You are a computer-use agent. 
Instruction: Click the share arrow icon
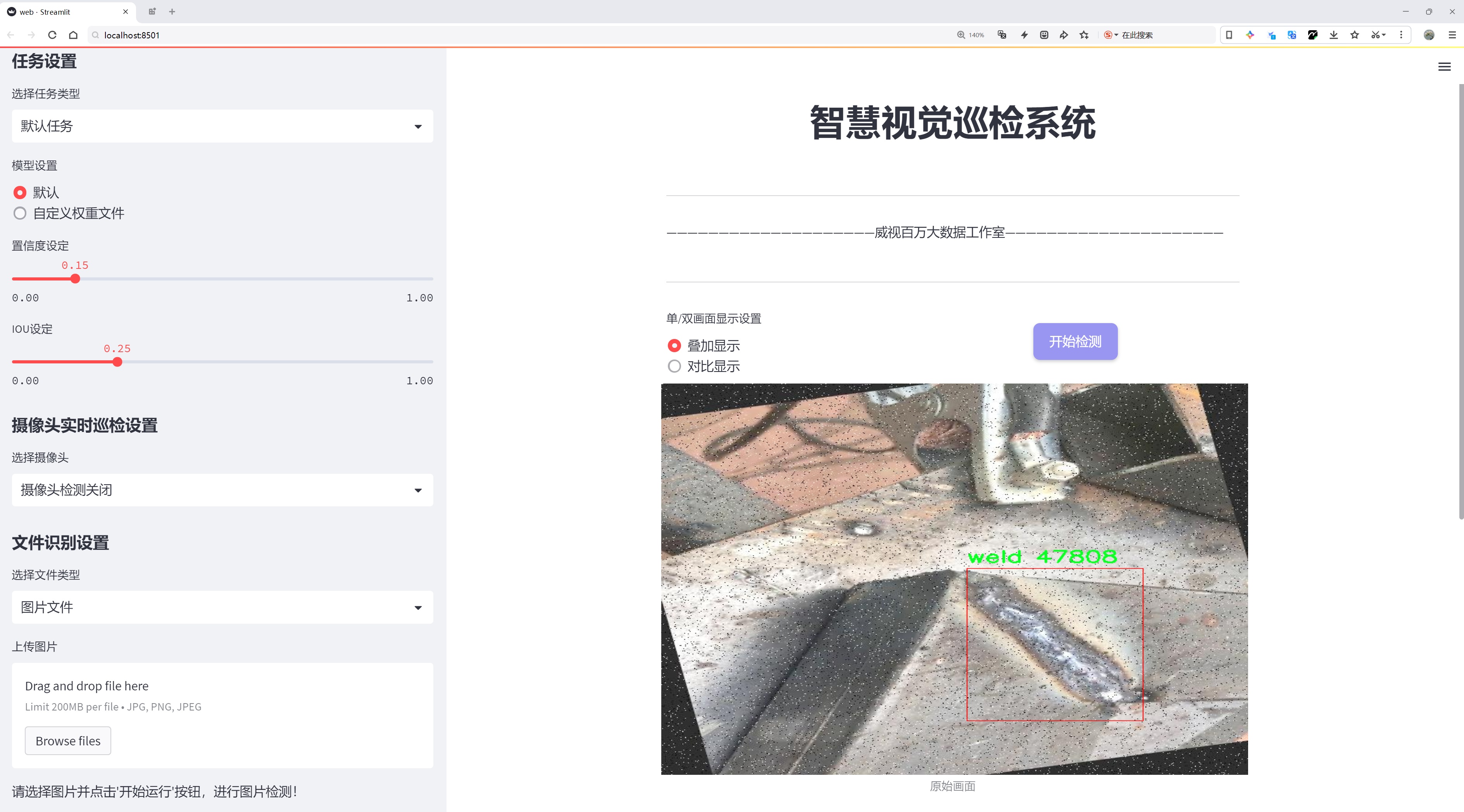tap(1064, 35)
